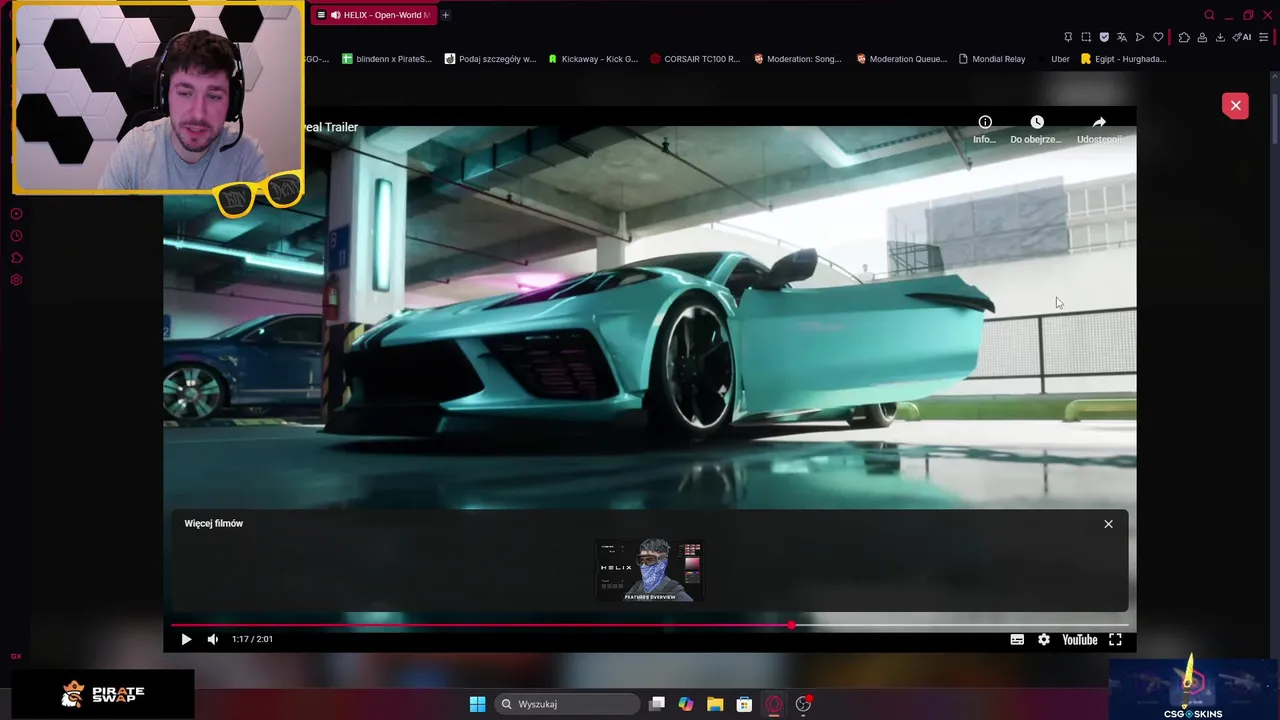This screenshot has height=720, width=1280.
Task: Open Moderation: Song... bookmark
Action: (798, 59)
